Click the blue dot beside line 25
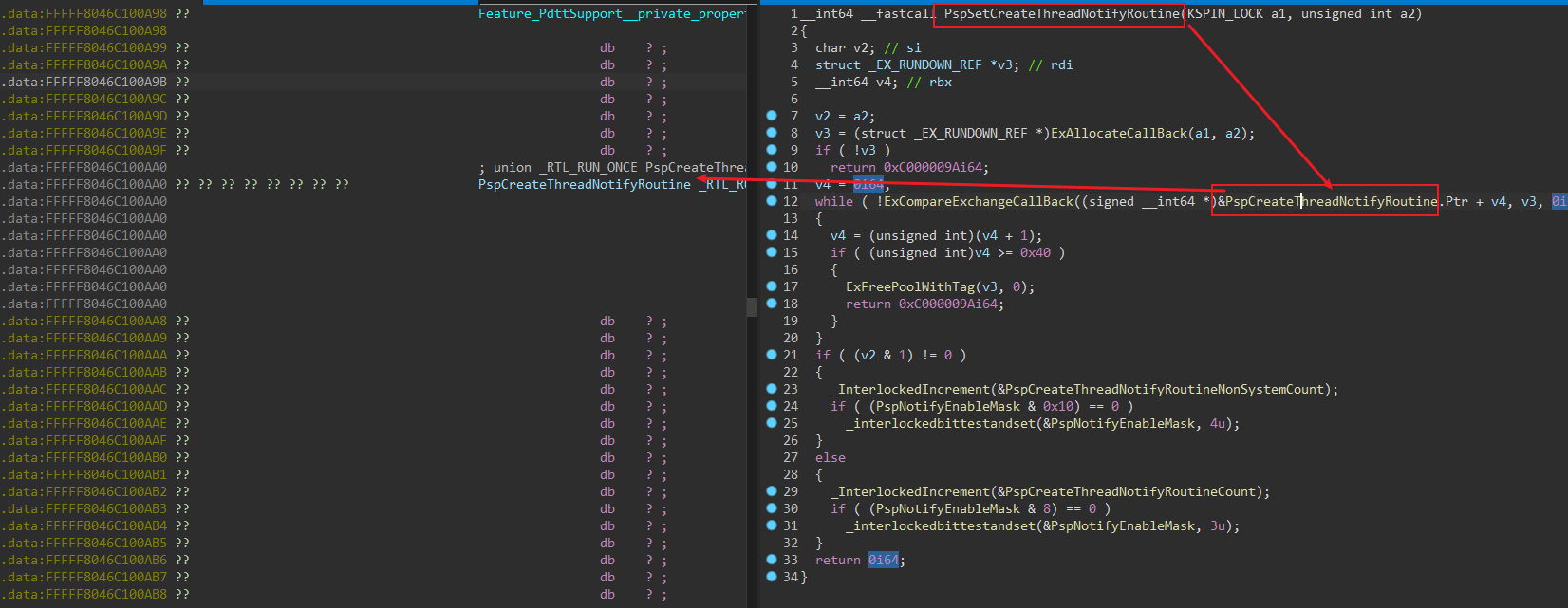The image size is (1568, 608). click(772, 422)
